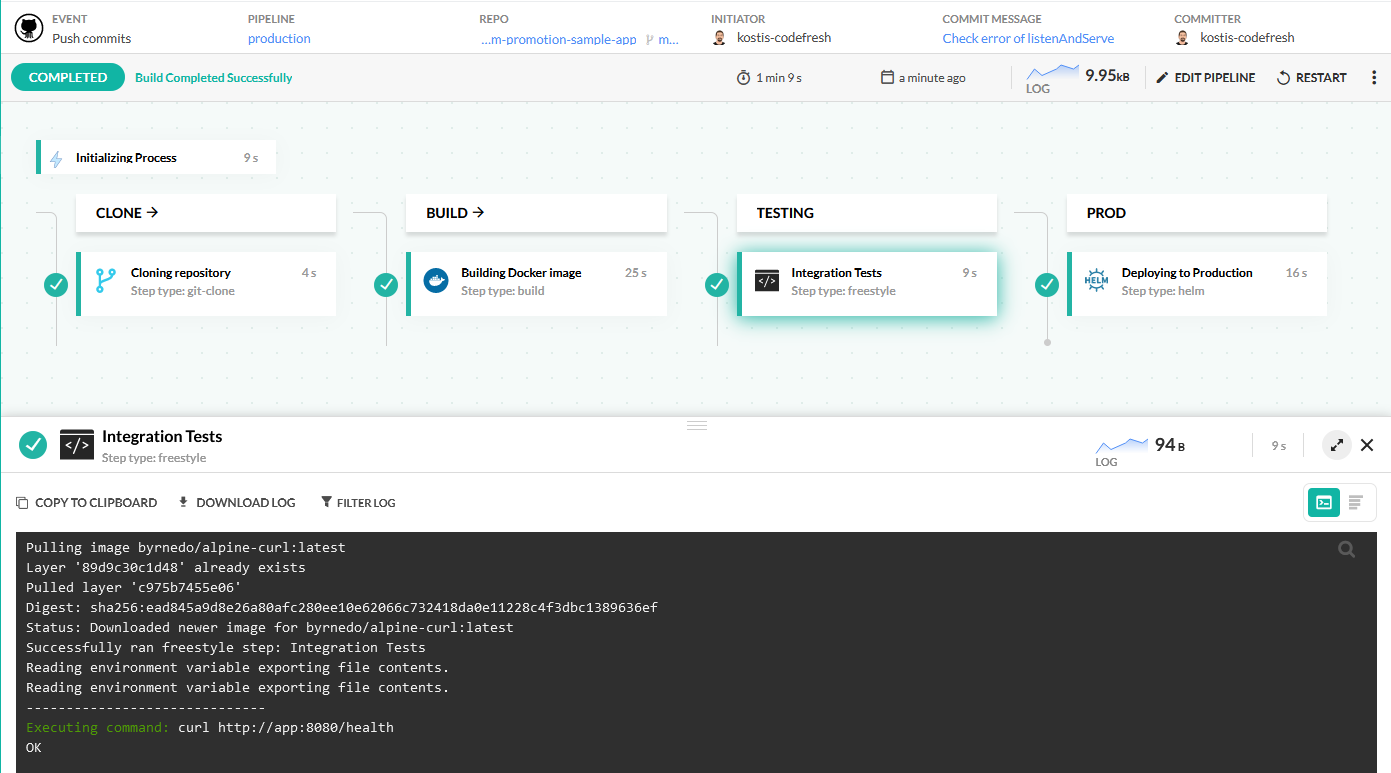Image resolution: width=1391 pixels, height=773 pixels.
Task: Expand the step log panel to fullscreen
Action: click(x=1336, y=445)
